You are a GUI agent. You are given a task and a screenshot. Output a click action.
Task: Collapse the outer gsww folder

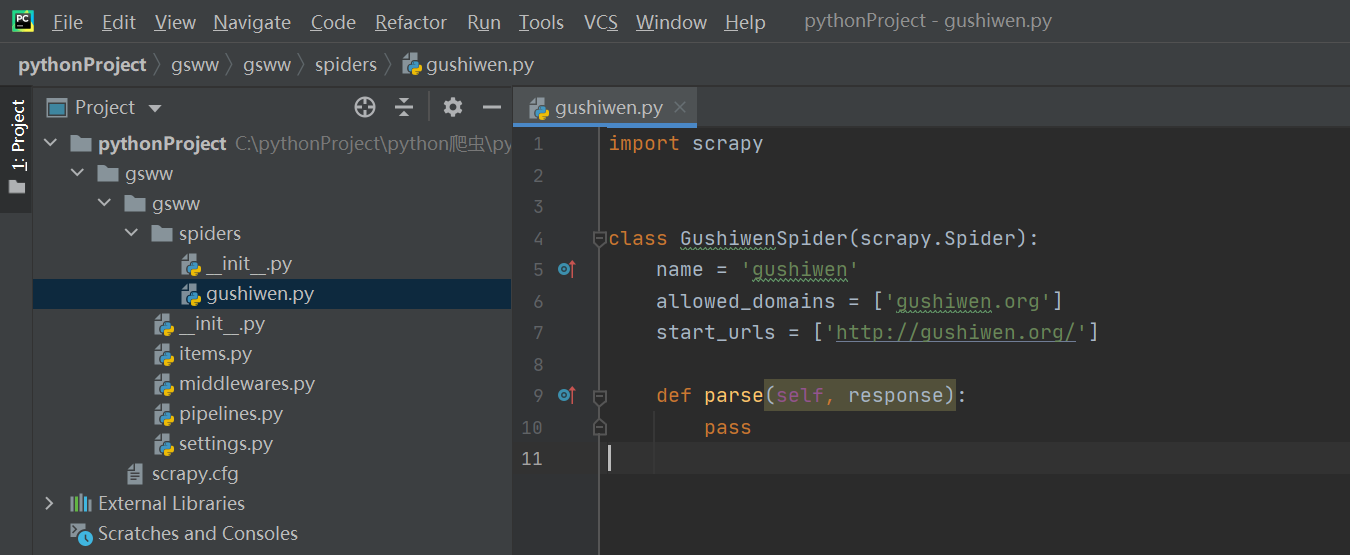77,174
